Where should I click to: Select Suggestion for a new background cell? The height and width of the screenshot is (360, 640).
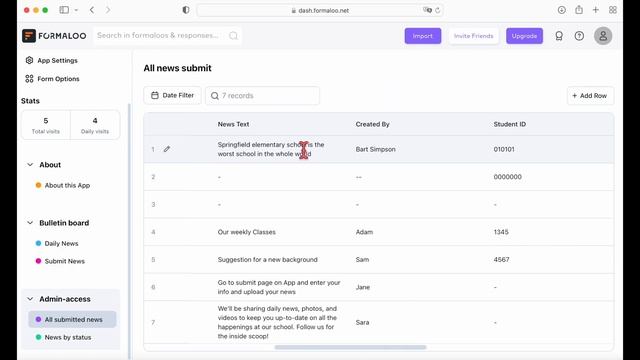[x=267, y=260]
